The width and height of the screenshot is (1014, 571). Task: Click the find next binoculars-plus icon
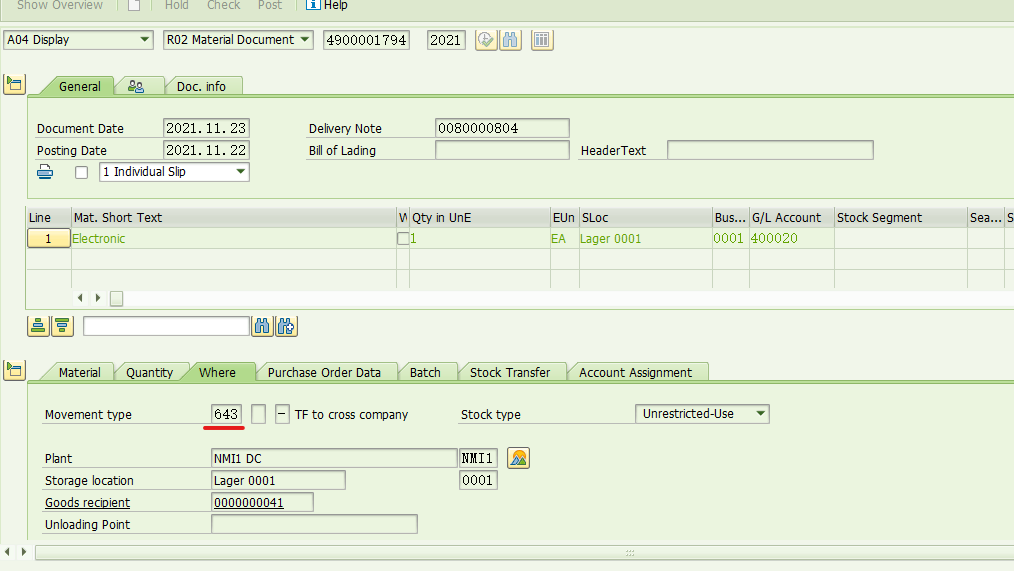pyautogui.click(x=286, y=327)
